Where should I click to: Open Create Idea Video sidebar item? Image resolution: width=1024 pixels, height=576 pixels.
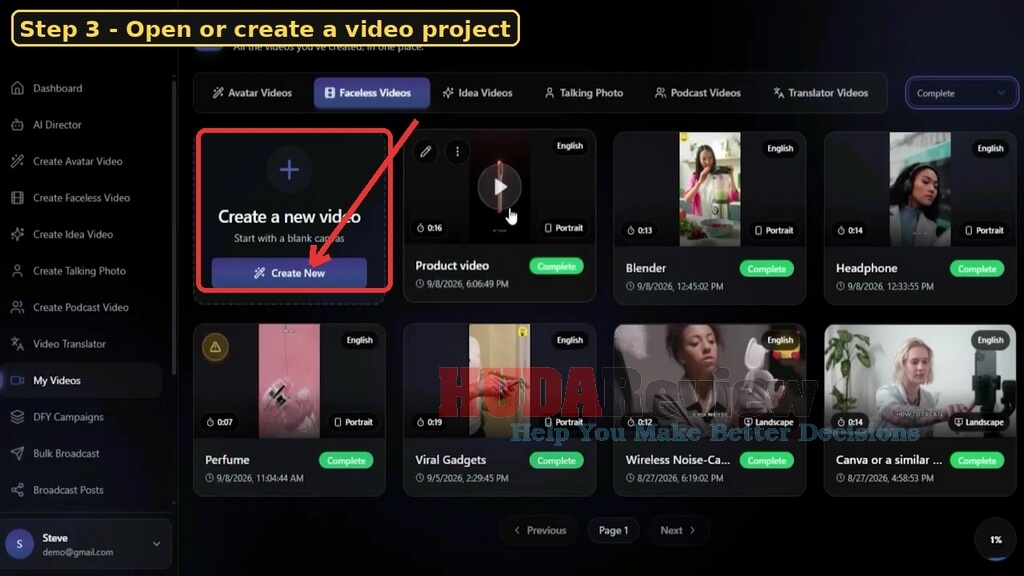coord(62,234)
